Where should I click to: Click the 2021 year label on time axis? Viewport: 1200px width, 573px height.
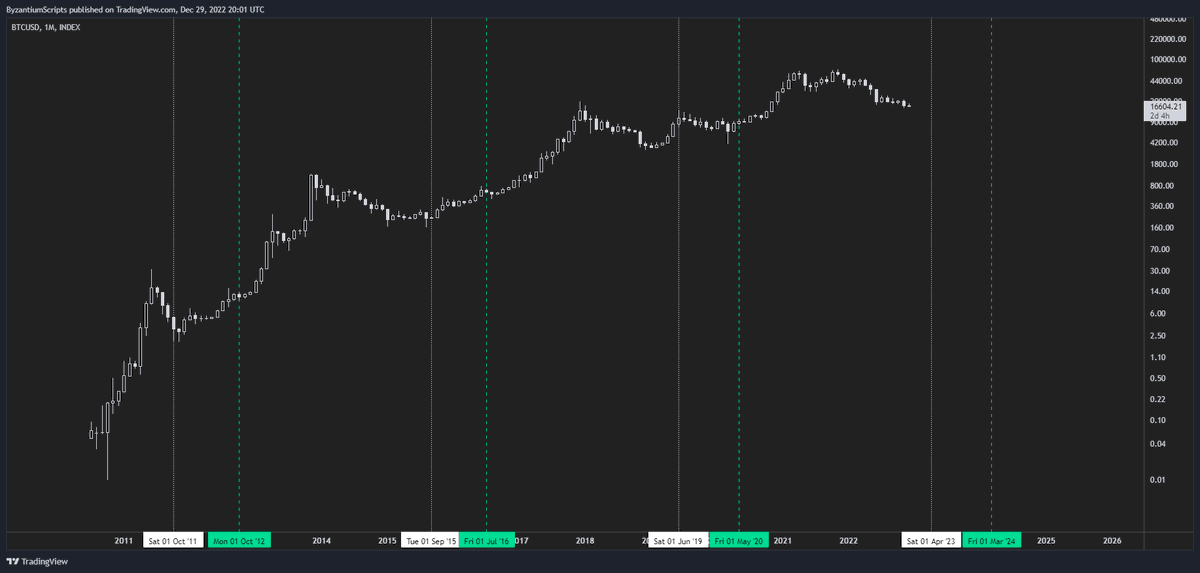click(x=783, y=541)
